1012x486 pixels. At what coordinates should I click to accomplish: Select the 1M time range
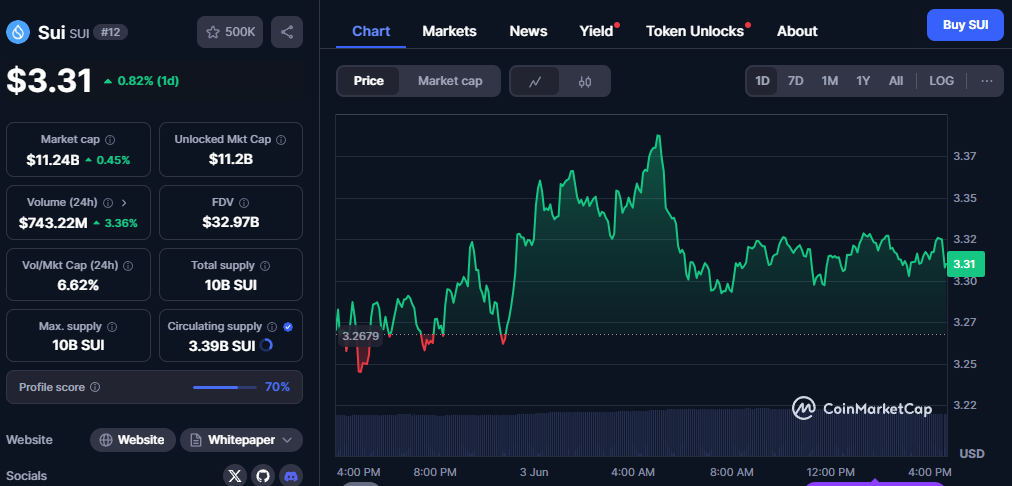pos(829,81)
